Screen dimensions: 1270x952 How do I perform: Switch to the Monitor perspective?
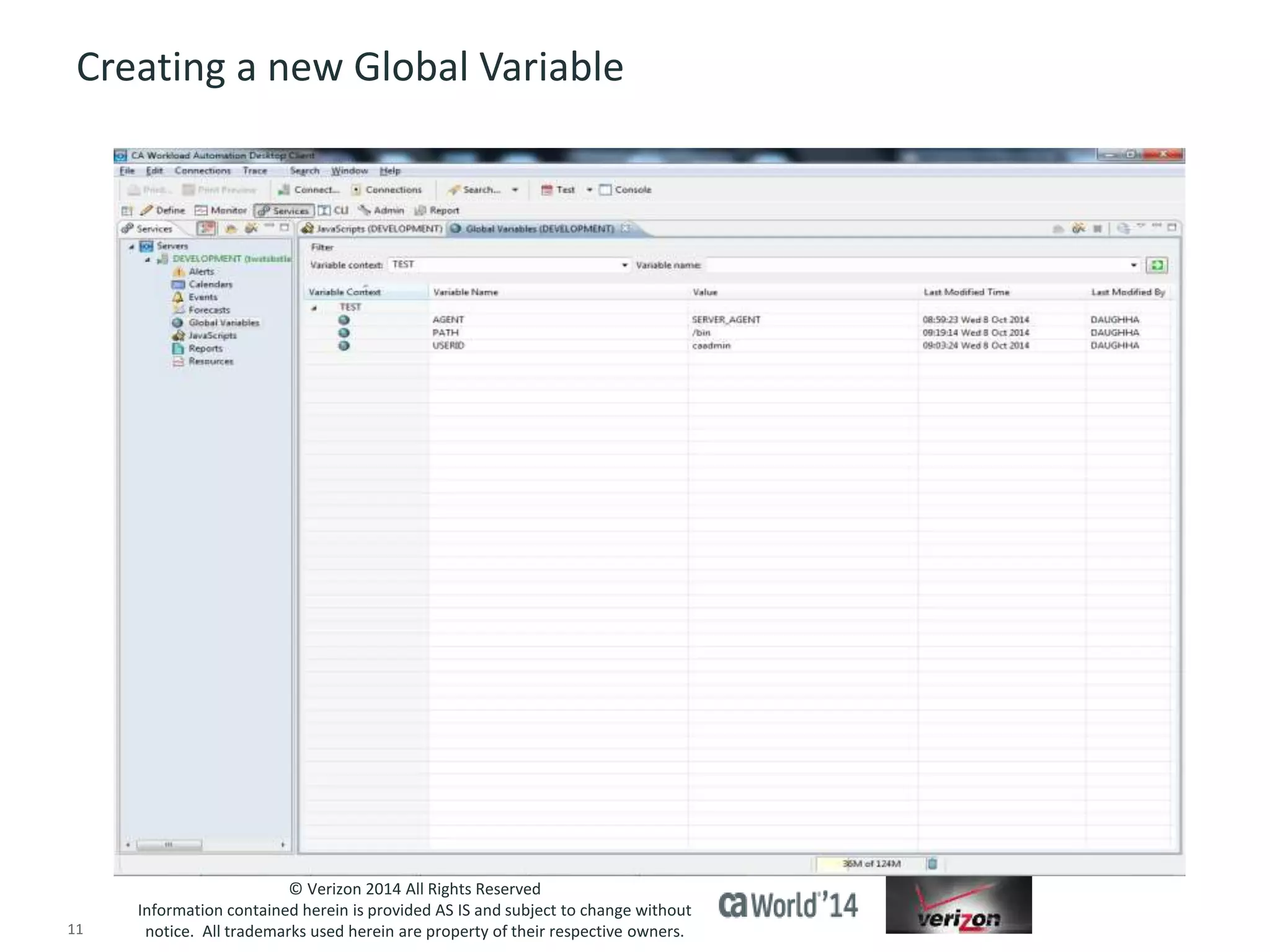(221, 210)
